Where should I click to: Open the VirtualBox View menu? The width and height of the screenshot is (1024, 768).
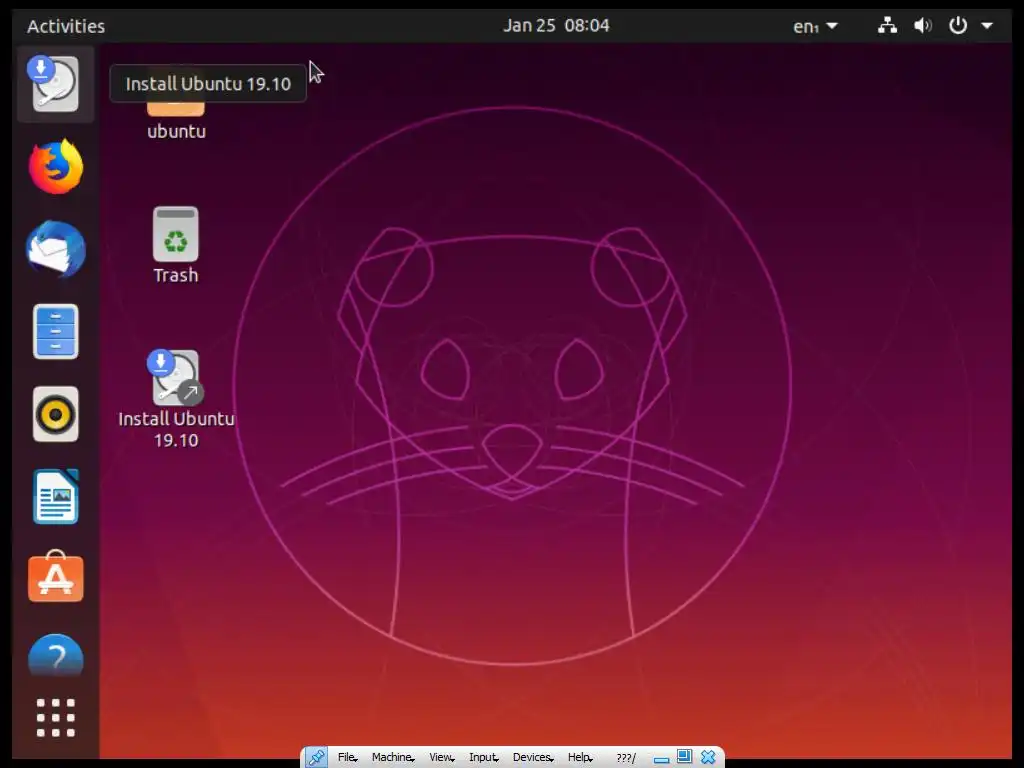tap(441, 757)
